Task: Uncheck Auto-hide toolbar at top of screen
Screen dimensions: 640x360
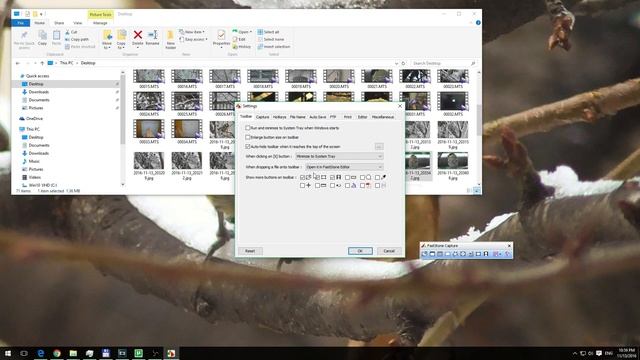Action: coord(248,146)
